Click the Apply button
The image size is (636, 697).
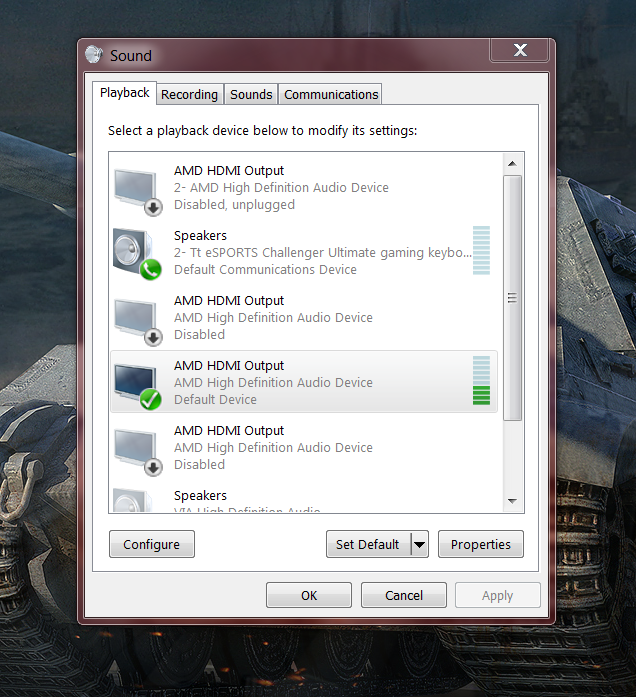coord(498,595)
